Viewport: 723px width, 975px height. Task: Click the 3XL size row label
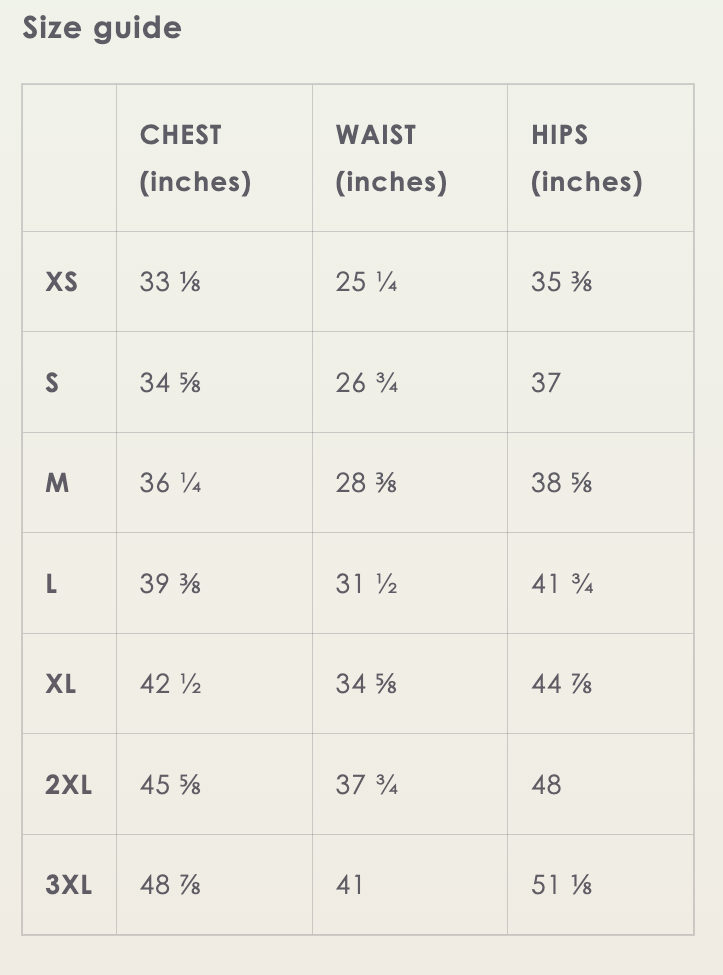[x=68, y=885]
